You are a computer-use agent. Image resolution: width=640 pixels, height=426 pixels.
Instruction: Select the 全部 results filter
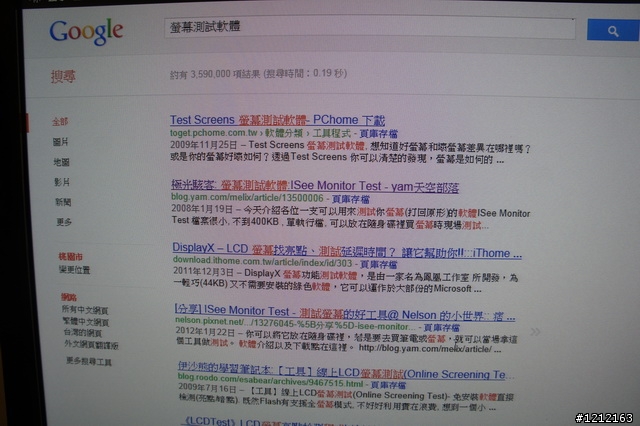click(x=60, y=121)
